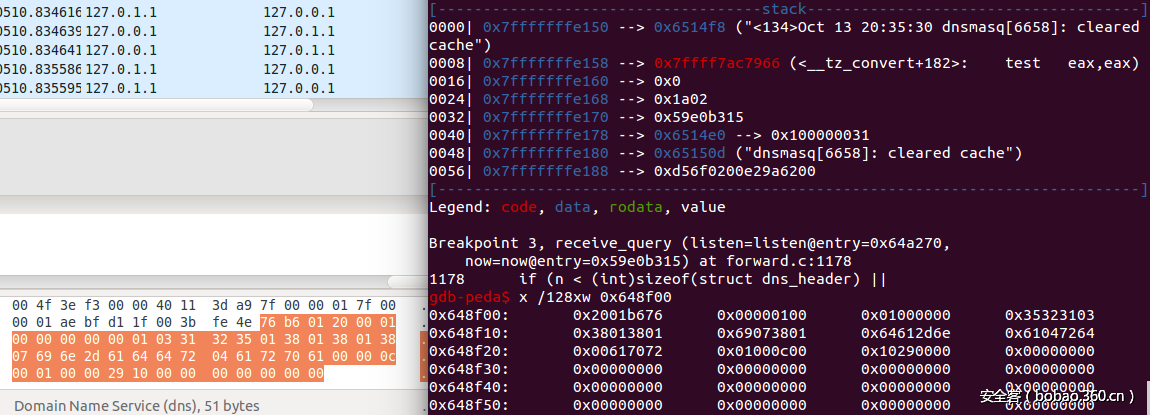1150x415 pixels.
Task: Click hex dump row starting '00 4f 3e f3'
Action: [205, 305]
